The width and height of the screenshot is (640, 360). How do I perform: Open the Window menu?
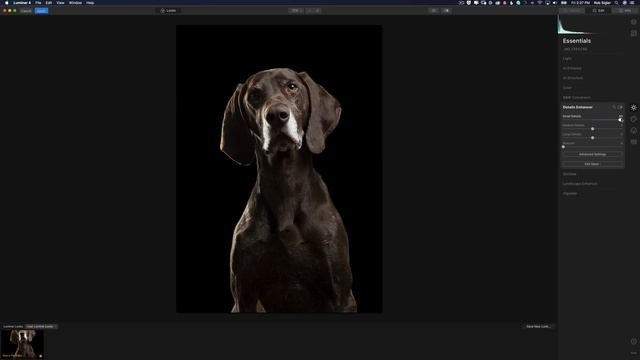tap(76, 3)
